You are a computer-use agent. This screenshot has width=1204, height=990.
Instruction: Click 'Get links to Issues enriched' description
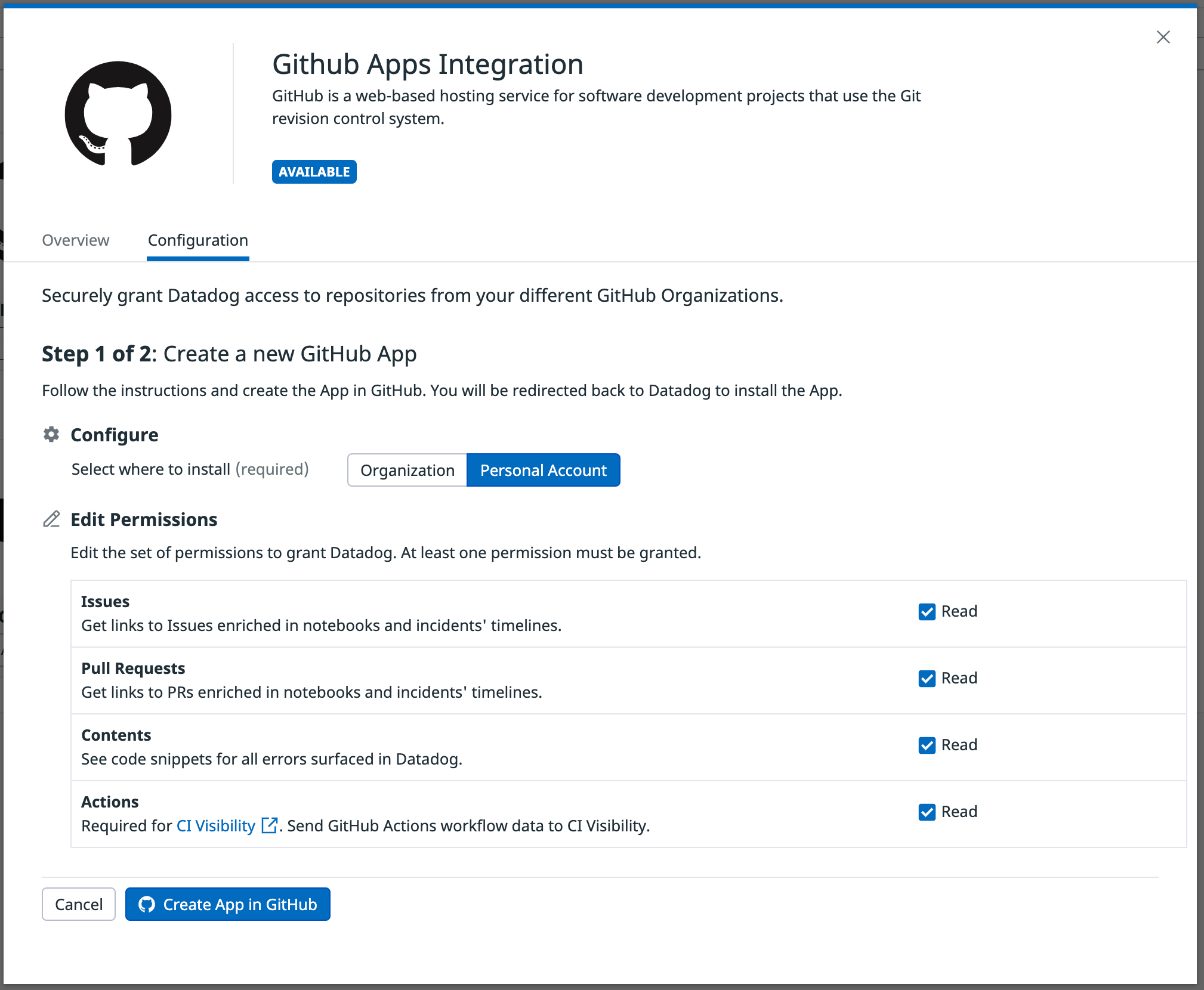(322, 625)
